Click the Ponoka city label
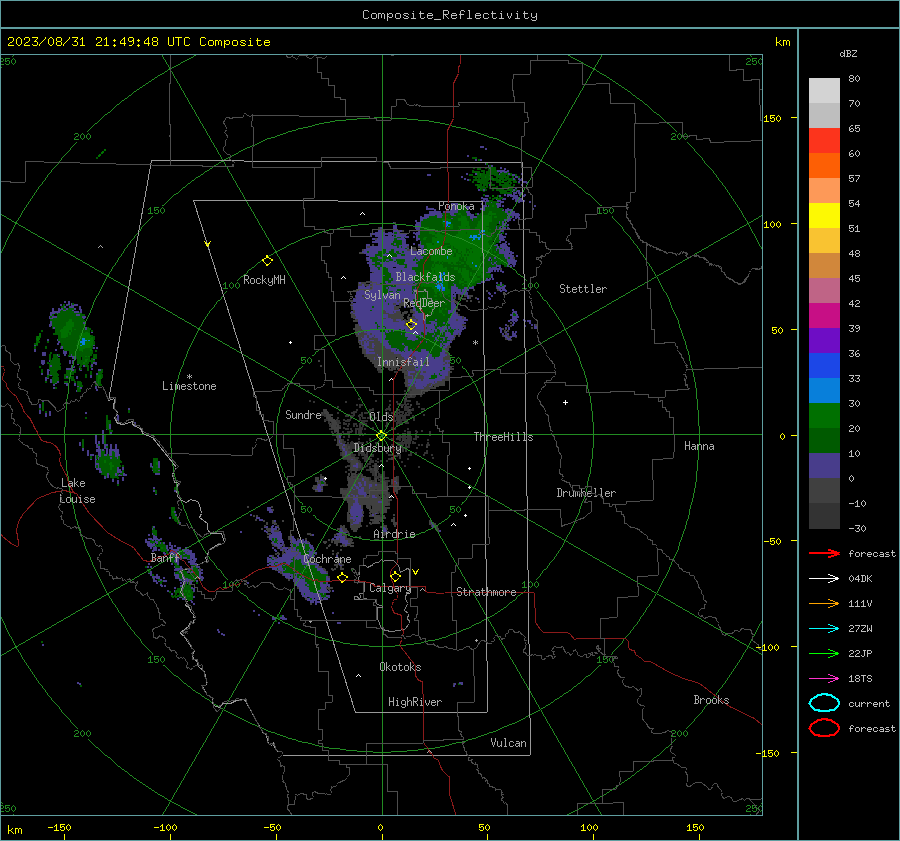This screenshot has height=841, width=900. pos(456,206)
